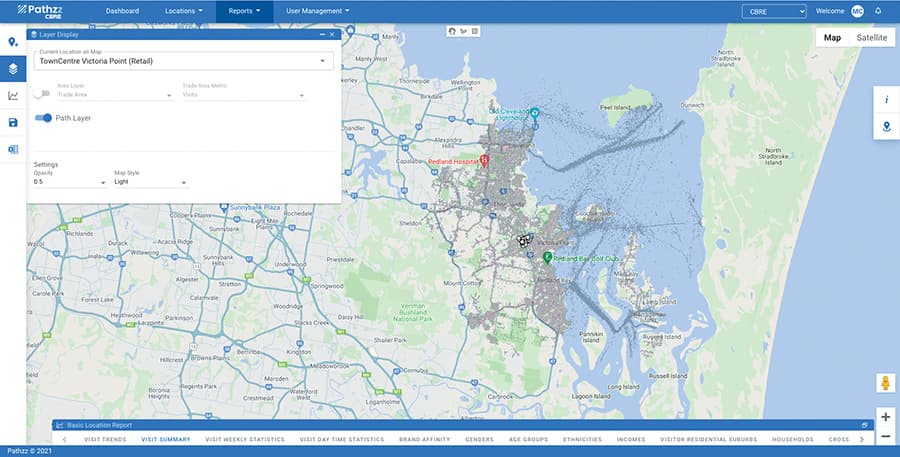The image size is (900, 457).
Task: Open the Households tab
Action: click(793, 439)
